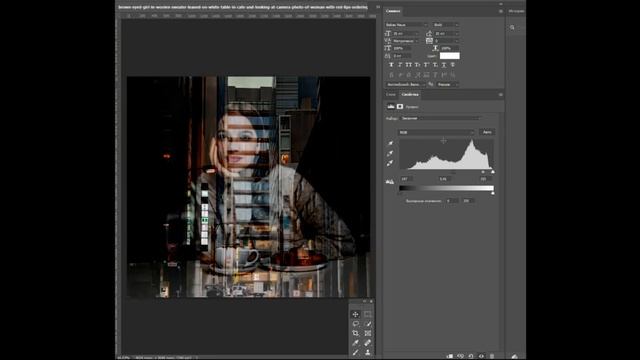Open the RGB channel dropdown in Levels
Screen dimensions: 640x360
click(x=436, y=132)
